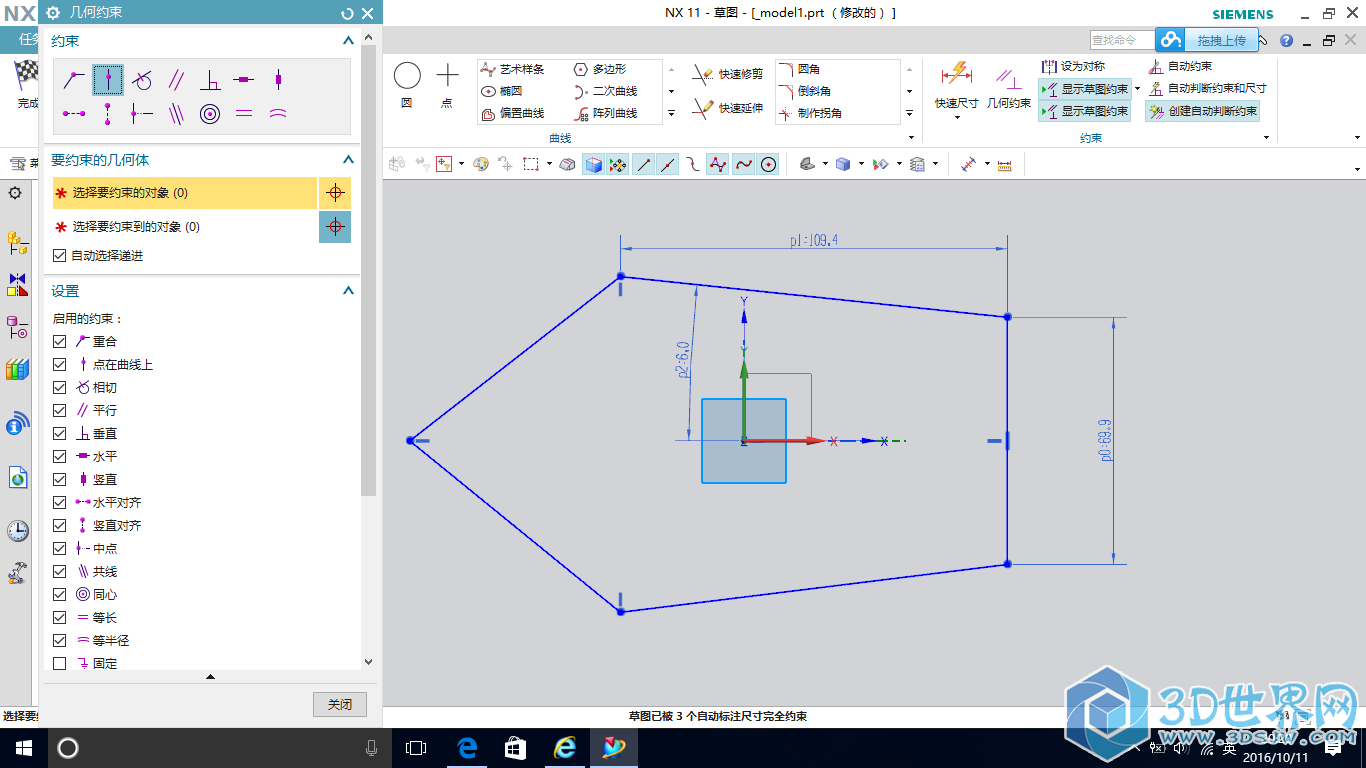Select the Perpendicular constraint icon
Viewport: 1366px width, 768px height.
coord(210,80)
